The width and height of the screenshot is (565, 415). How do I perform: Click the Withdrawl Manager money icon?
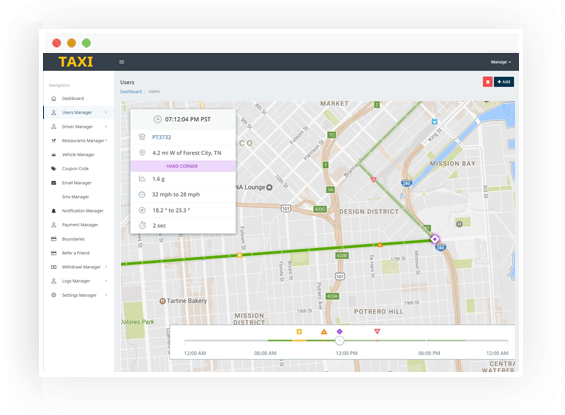tap(54, 267)
